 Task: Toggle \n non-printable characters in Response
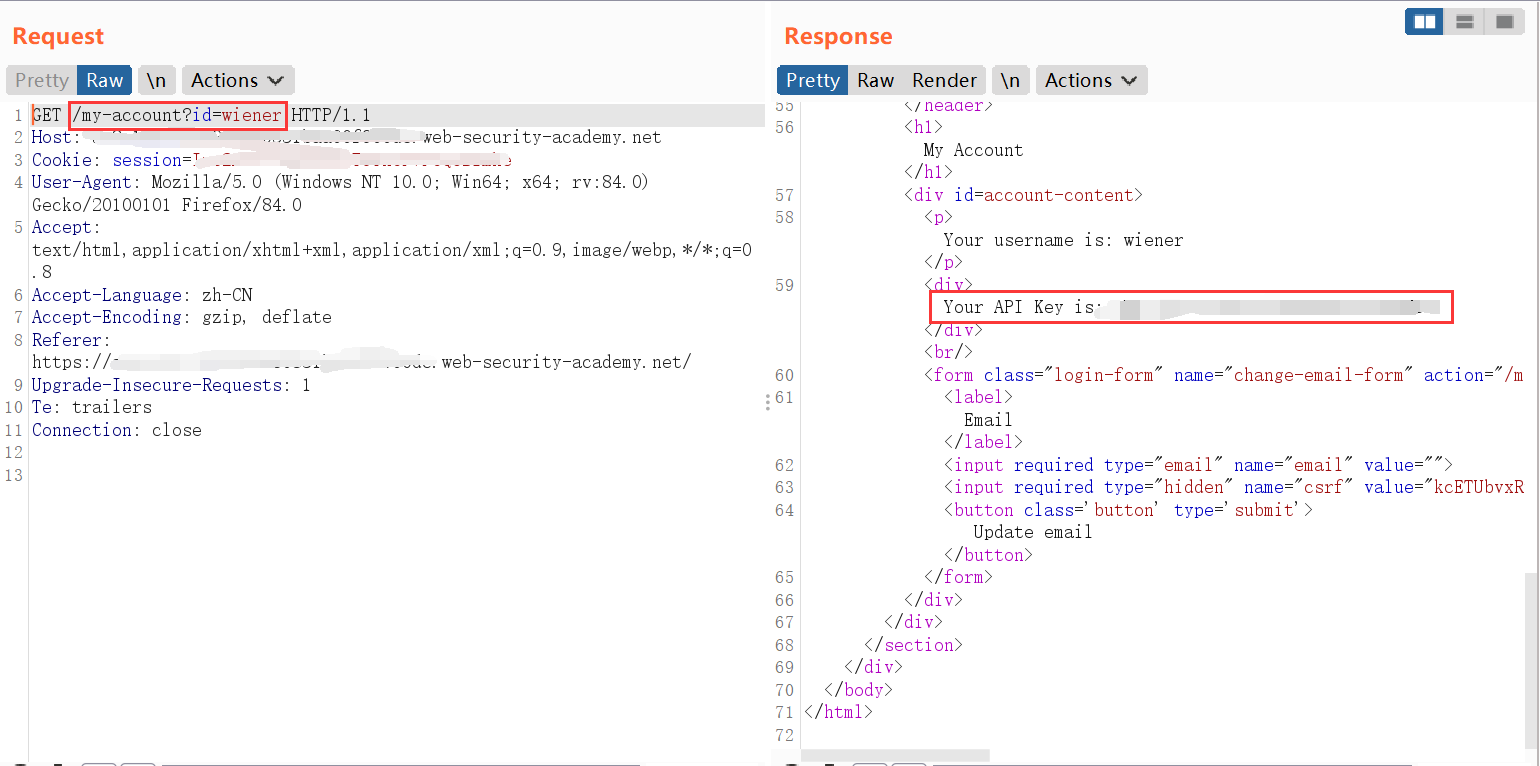pyautogui.click(x=1010, y=81)
